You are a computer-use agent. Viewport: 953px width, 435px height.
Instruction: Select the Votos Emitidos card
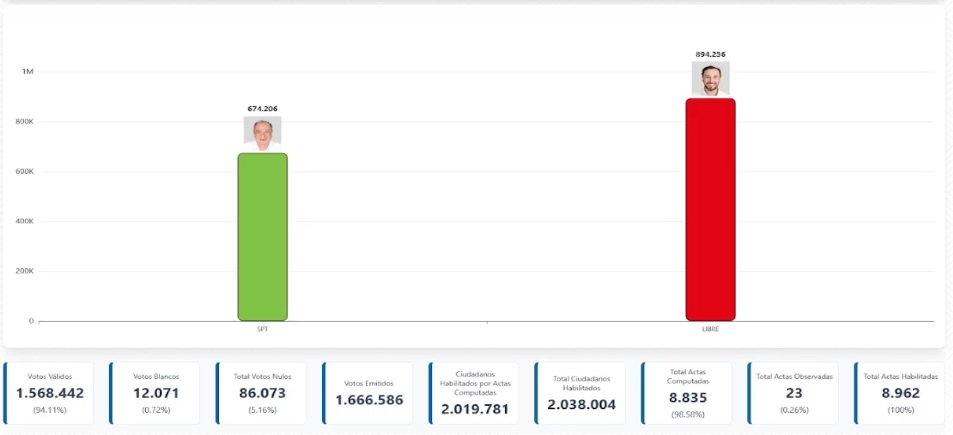coord(370,393)
